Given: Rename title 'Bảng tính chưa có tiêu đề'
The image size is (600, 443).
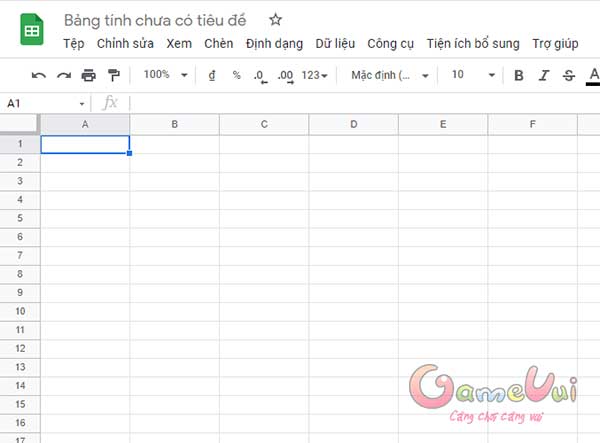Looking at the screenshot, I should pyautogui.click(x=155, y=20).
